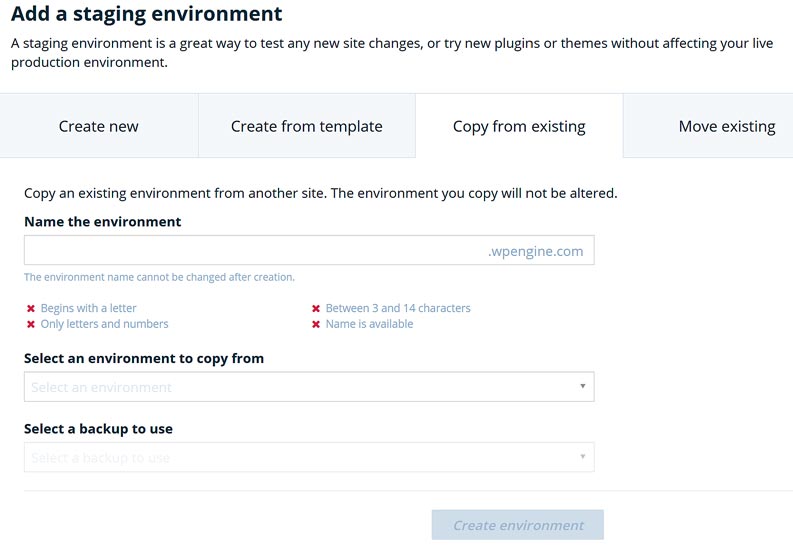
Task: Click the 'Select an environment to copy from' label
Action: tap(144, 358)
